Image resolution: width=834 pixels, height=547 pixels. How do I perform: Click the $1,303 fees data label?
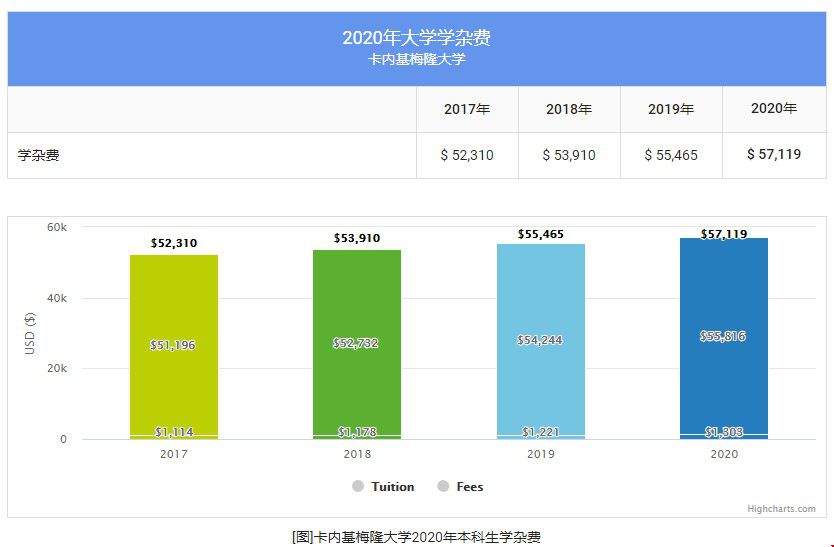(x=724, y=432)
